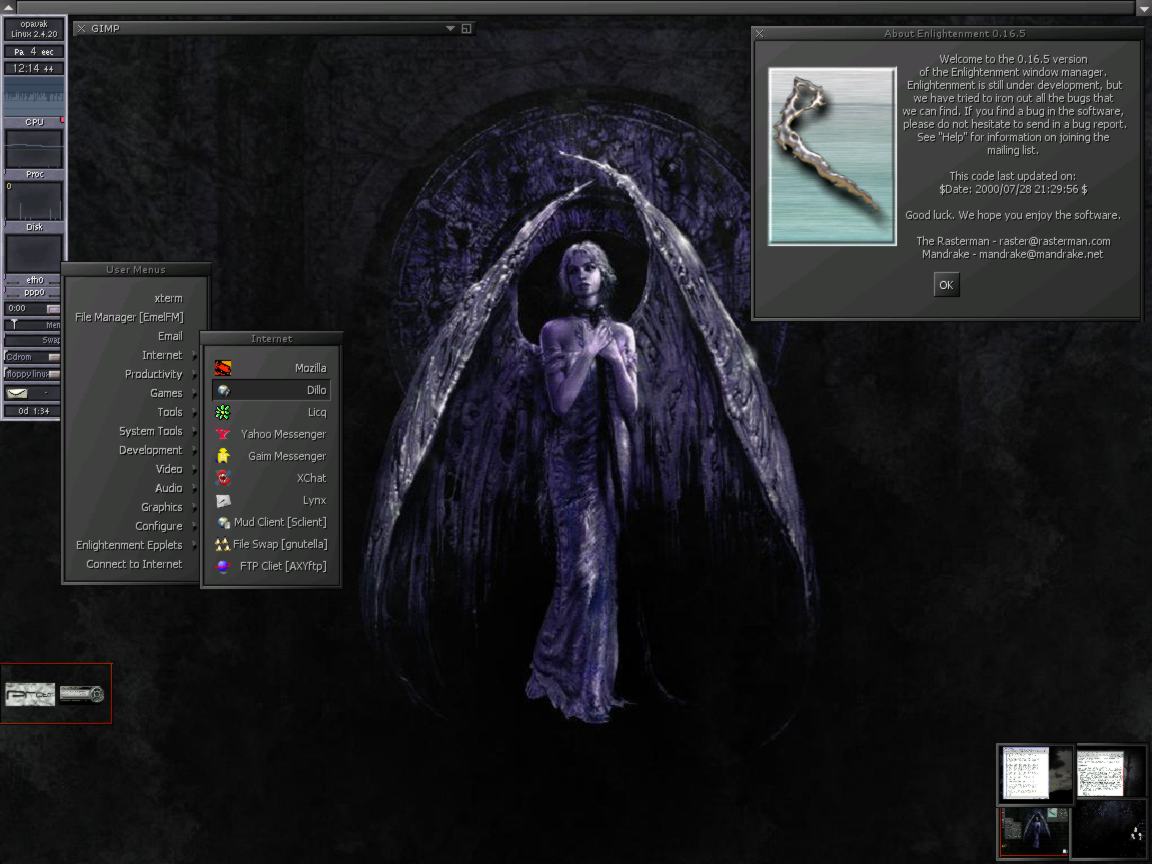Click the red Yahoo Messenger icon
This screenshot has height=864, width=1152.
223,434
